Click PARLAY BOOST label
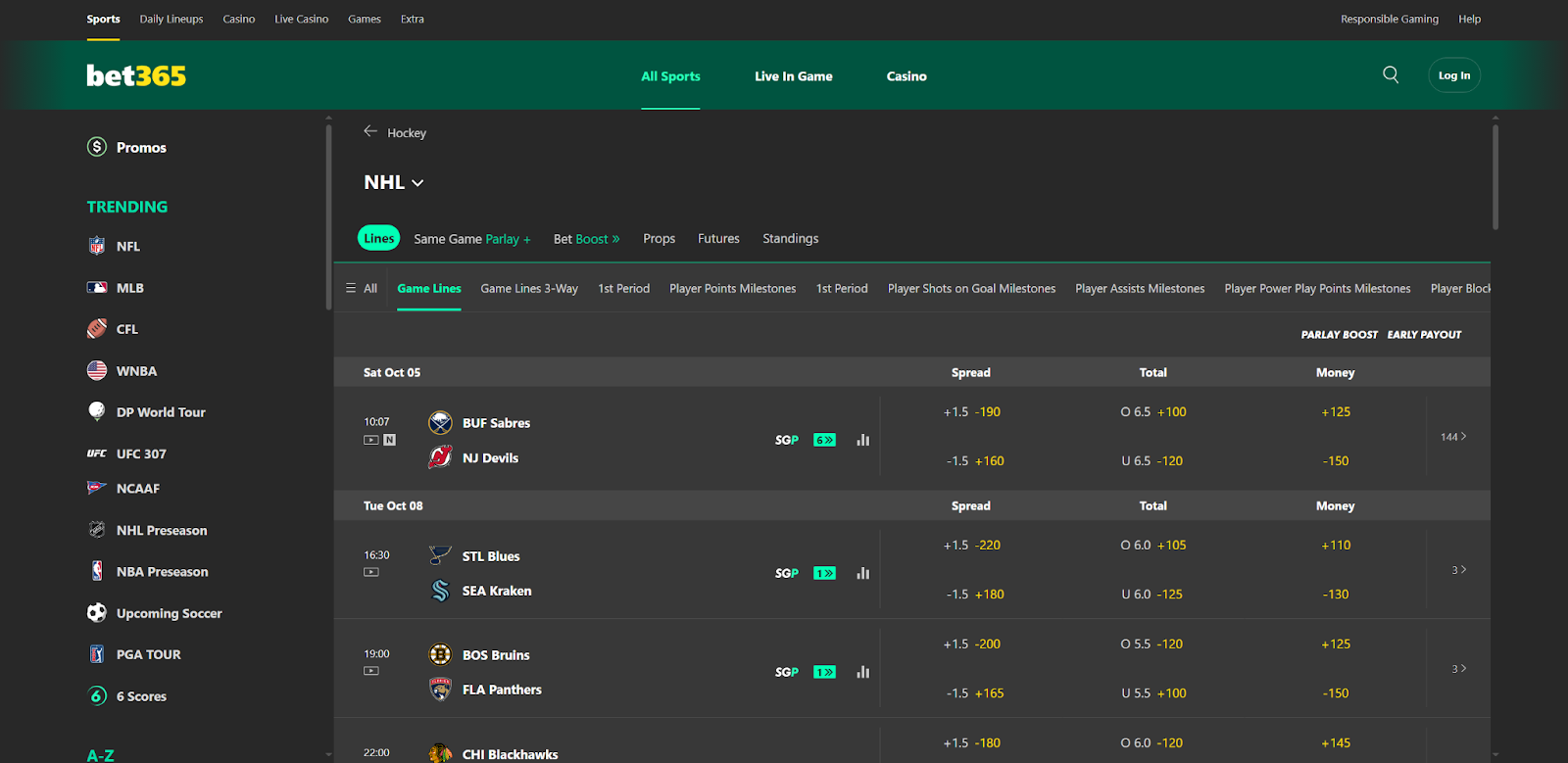Viewport: 1568px width, 763px height. (1339, 335)
